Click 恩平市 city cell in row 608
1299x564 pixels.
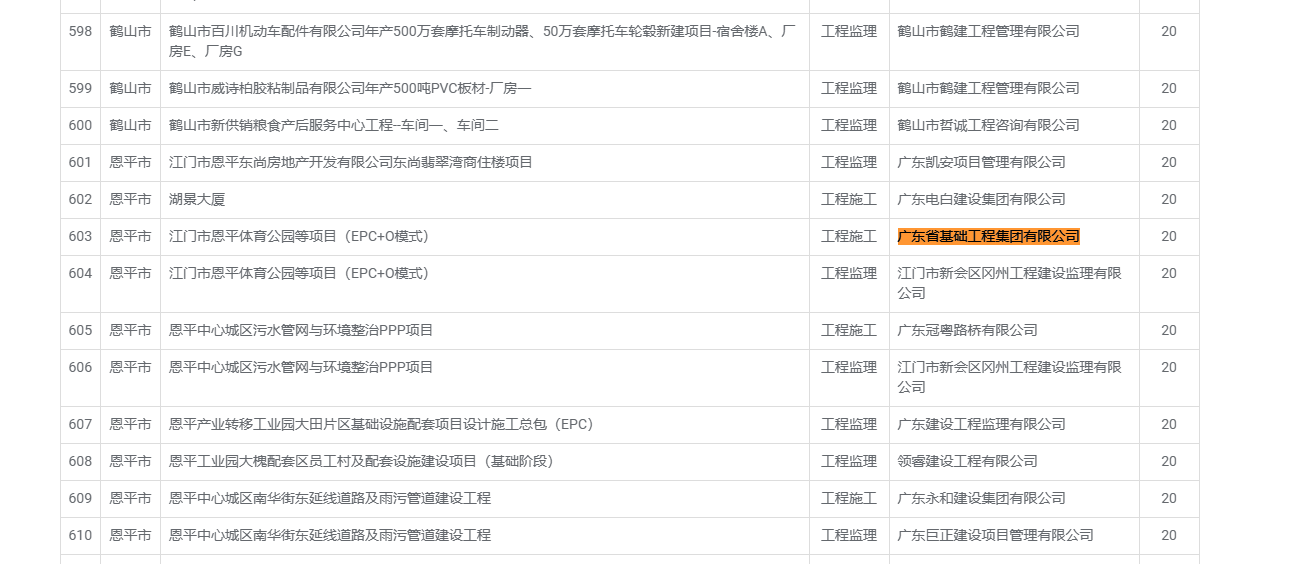point(130,462)
